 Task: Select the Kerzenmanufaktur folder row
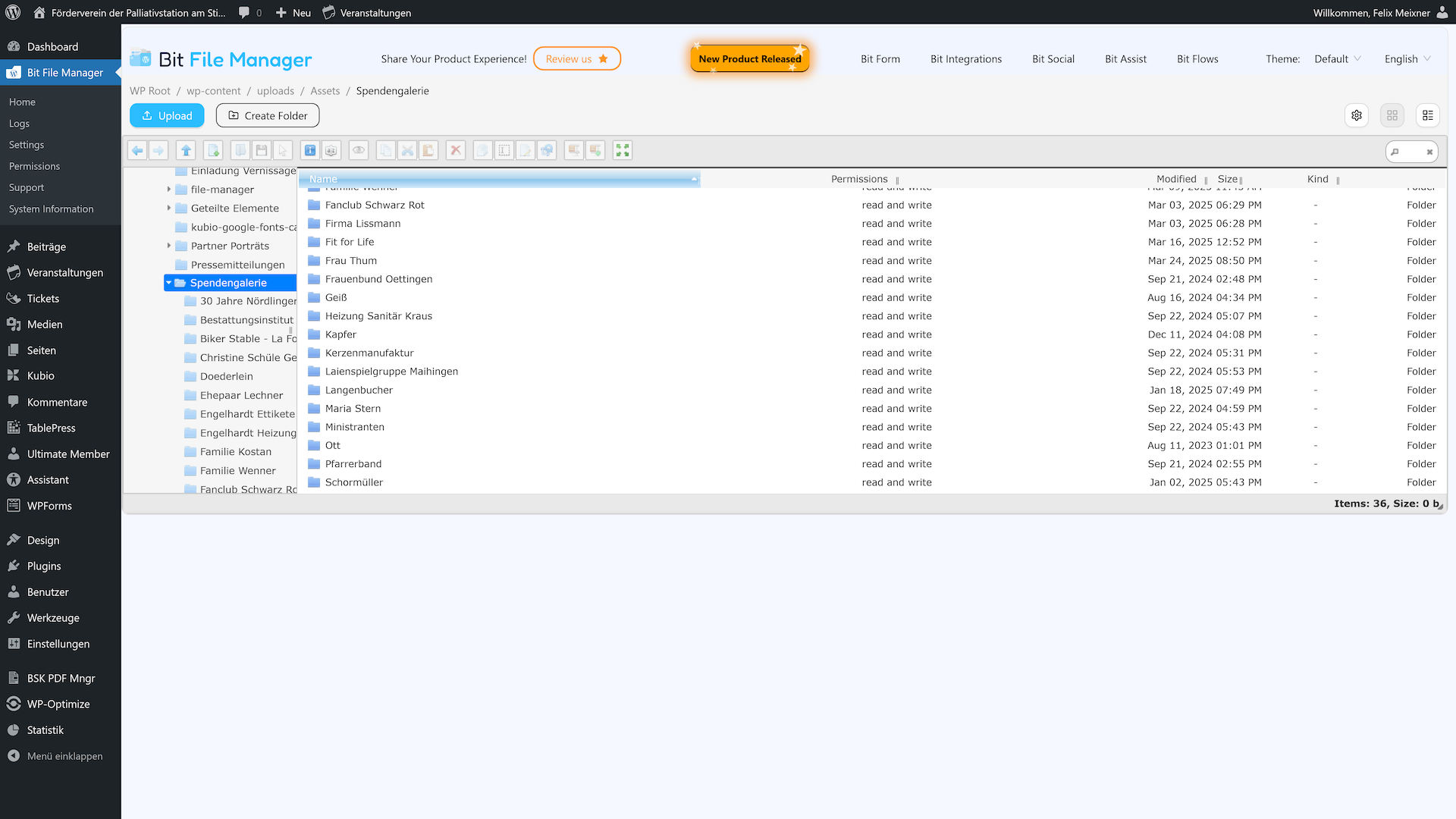(x=872, y=353)
